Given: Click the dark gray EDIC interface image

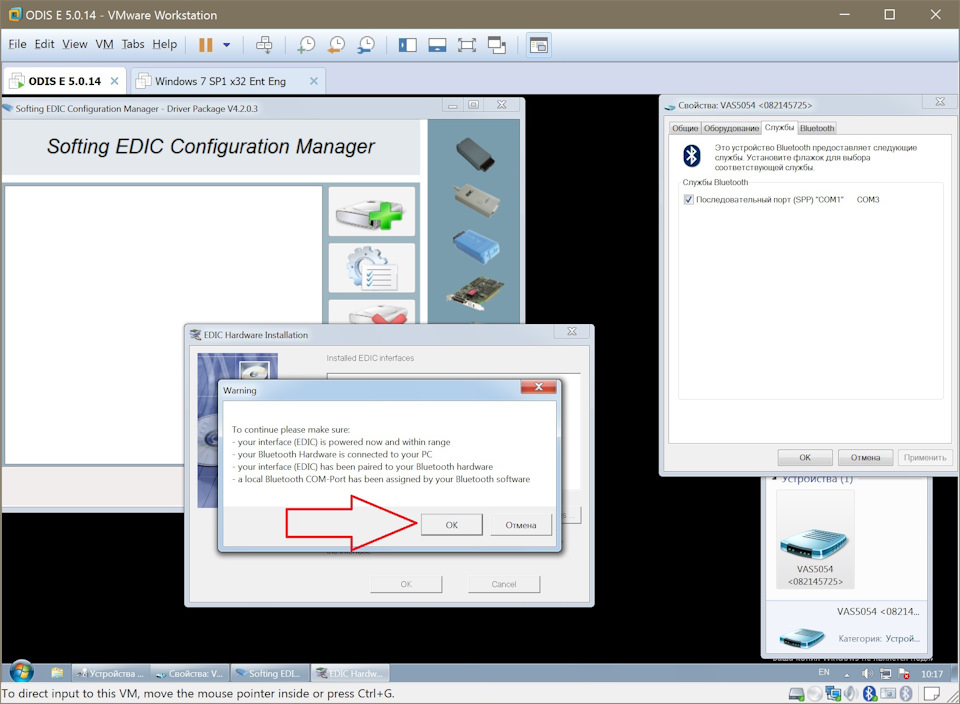Looking at the screenshot, I should point(475,153).
